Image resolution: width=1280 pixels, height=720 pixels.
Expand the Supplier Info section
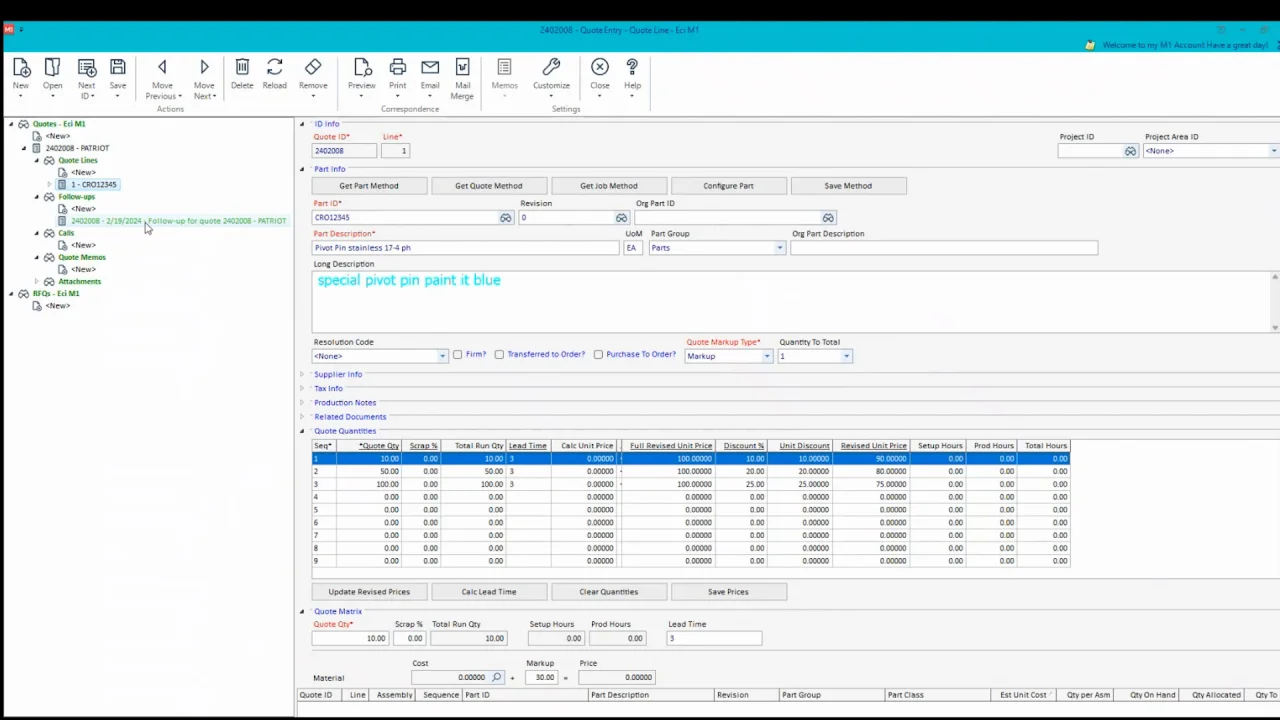(x=338, y=375)
